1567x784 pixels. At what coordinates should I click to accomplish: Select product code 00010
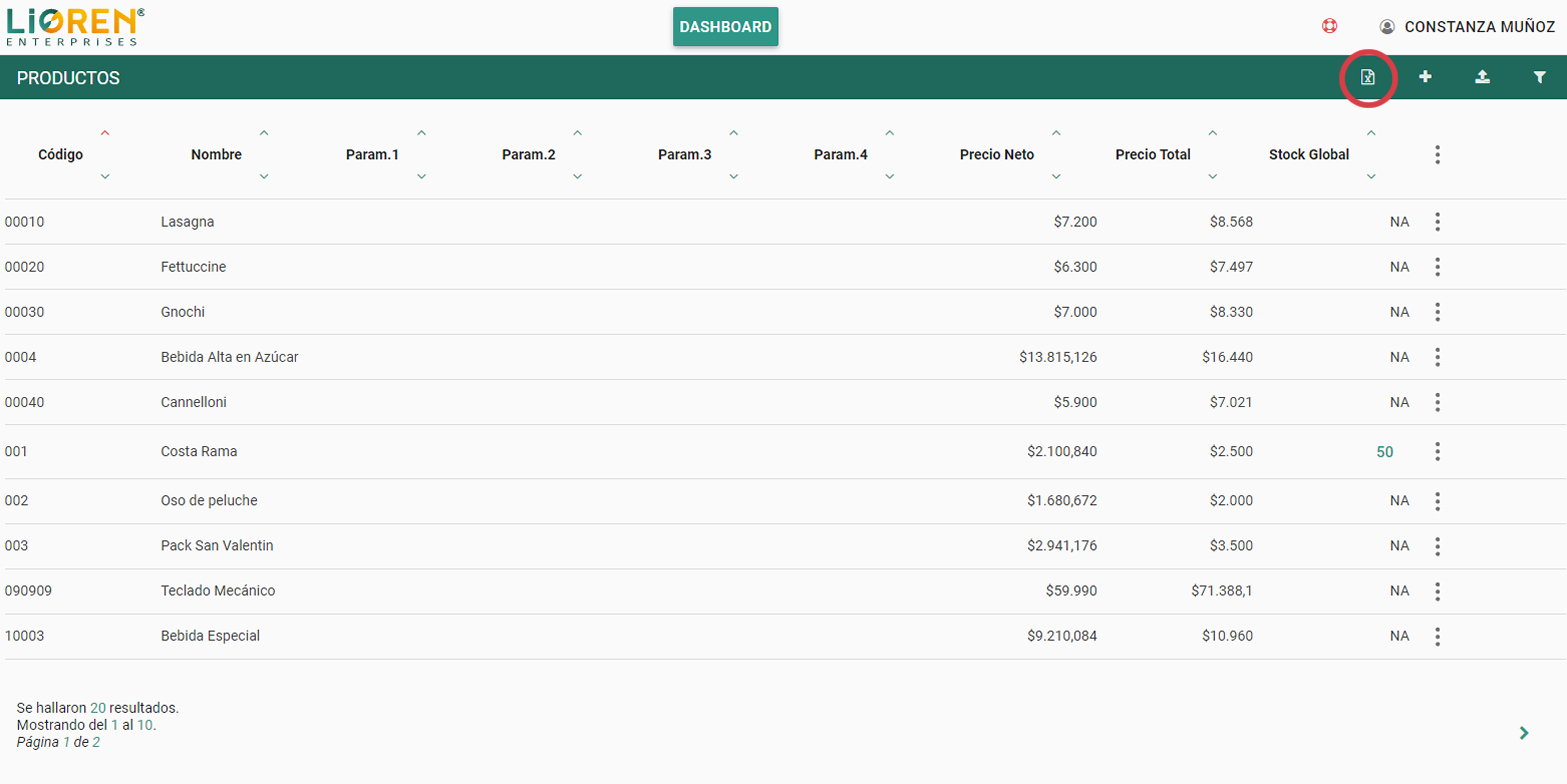coord(24,222)
